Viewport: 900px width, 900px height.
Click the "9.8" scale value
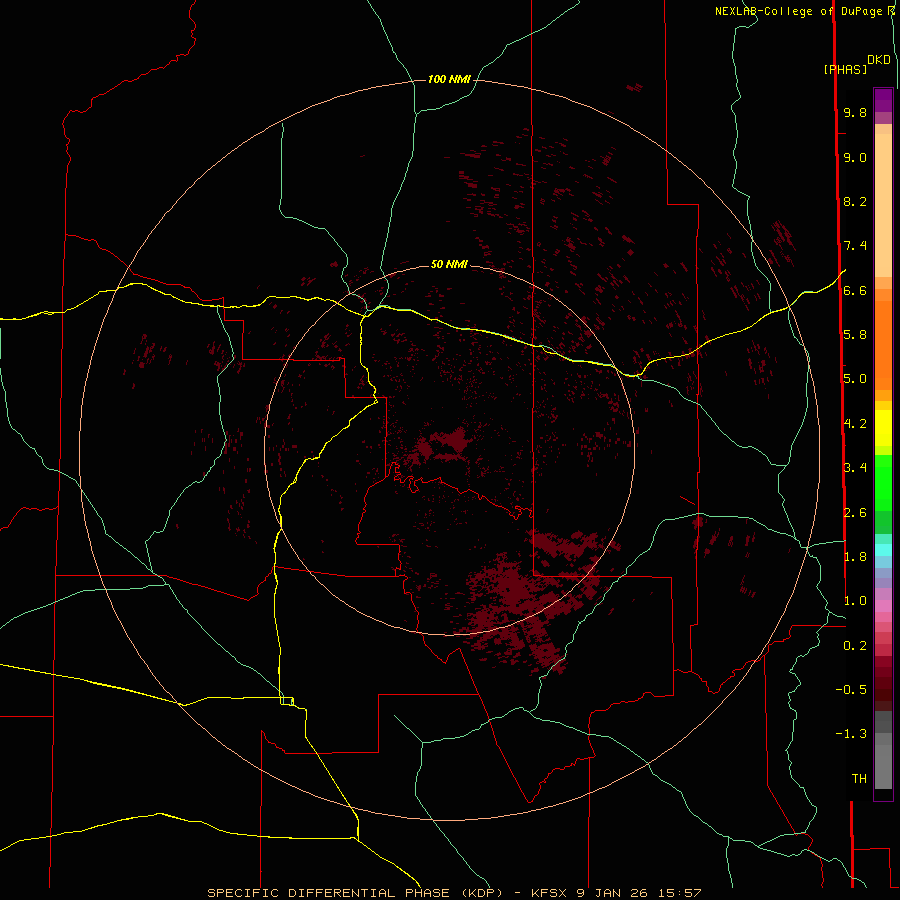click(855, 112)
